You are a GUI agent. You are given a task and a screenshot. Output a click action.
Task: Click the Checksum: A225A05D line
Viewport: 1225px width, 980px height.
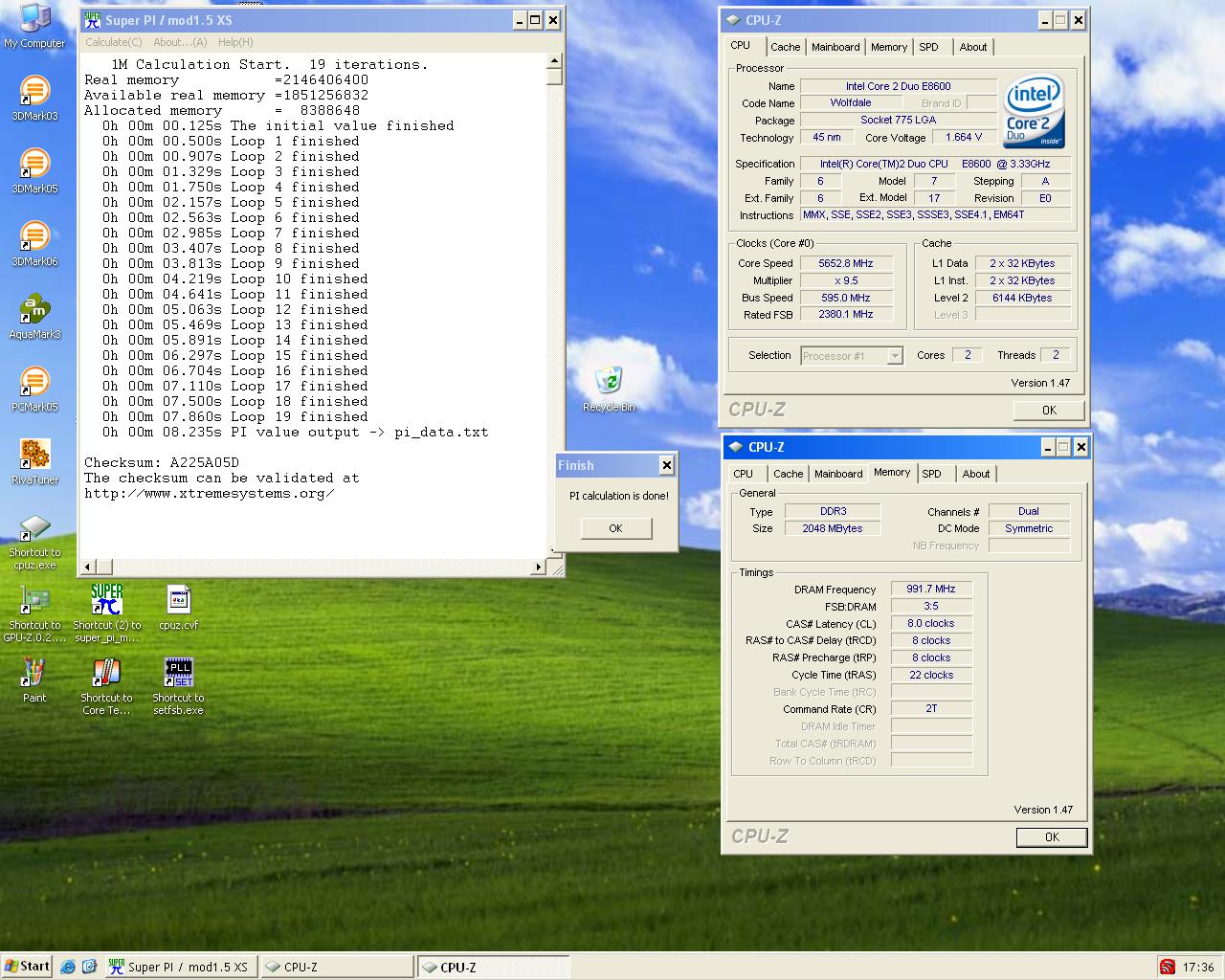click(162, 462)
